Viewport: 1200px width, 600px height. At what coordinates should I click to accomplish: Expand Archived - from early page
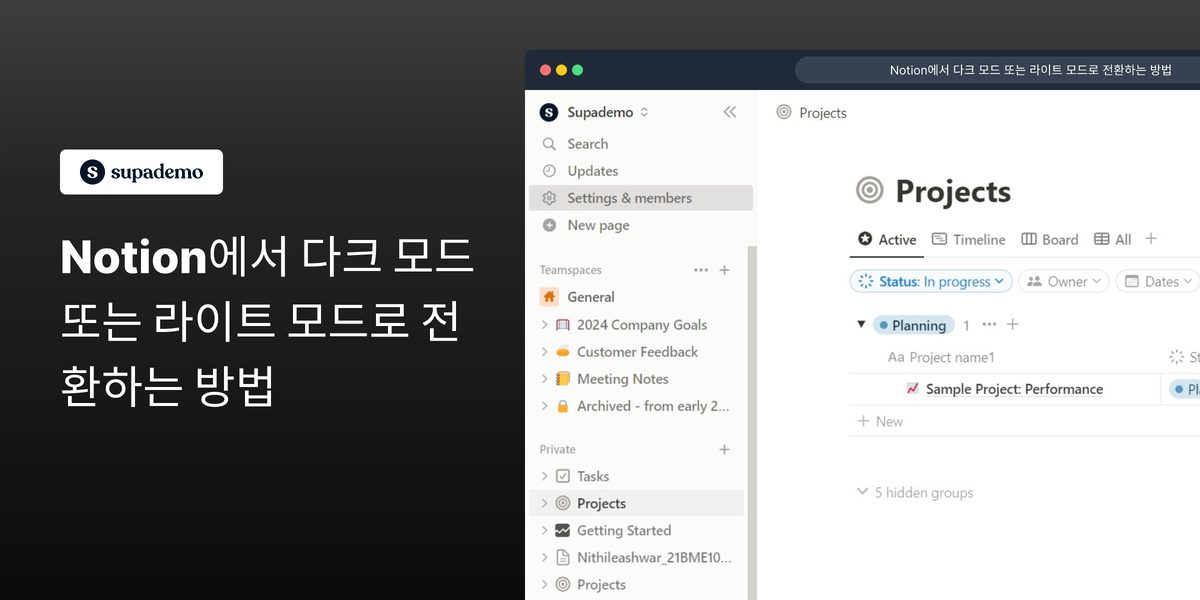tap(545, 406)
